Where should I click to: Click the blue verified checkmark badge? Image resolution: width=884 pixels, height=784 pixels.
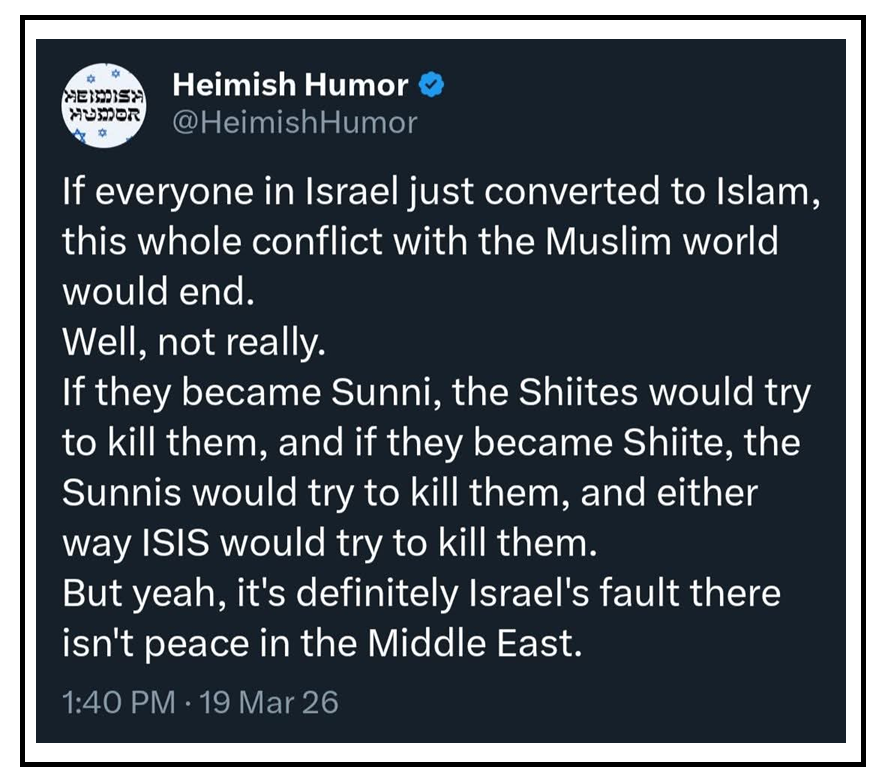click(x=431, y=86)
